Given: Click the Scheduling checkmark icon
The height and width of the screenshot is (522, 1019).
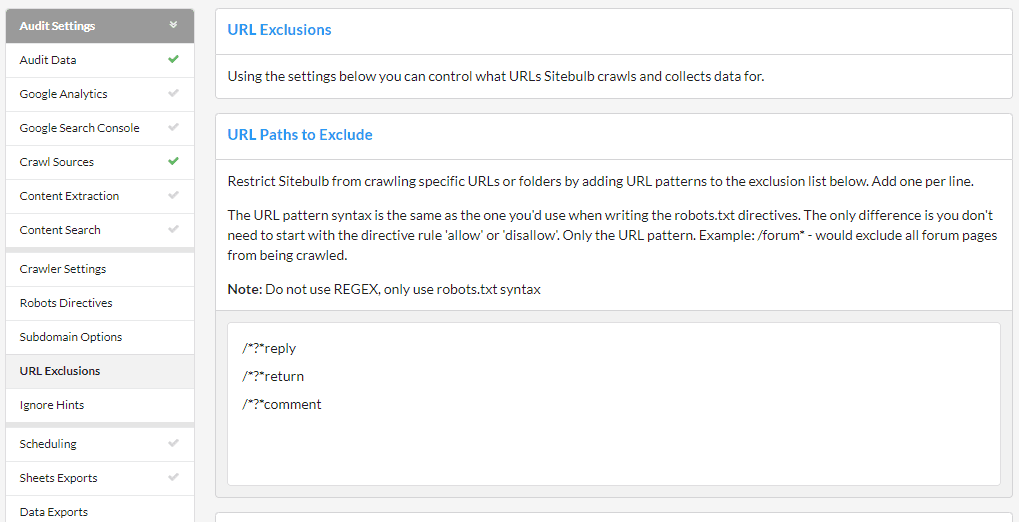Looking at the screenshot, I should coord(174,444).
